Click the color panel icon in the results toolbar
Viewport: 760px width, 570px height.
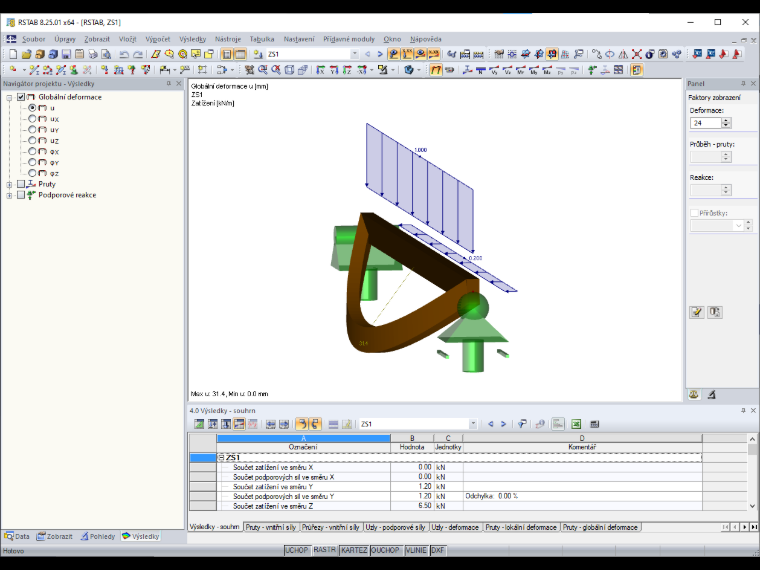(636, 70)
